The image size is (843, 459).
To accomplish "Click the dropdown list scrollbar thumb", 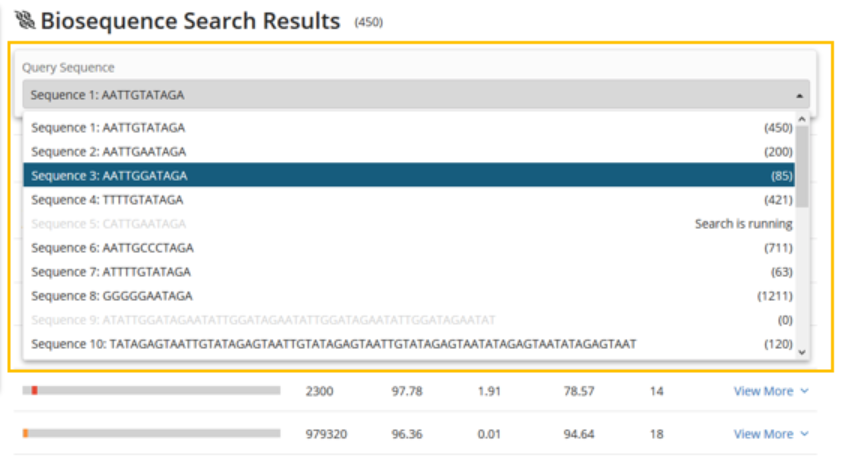I will 801,165.
